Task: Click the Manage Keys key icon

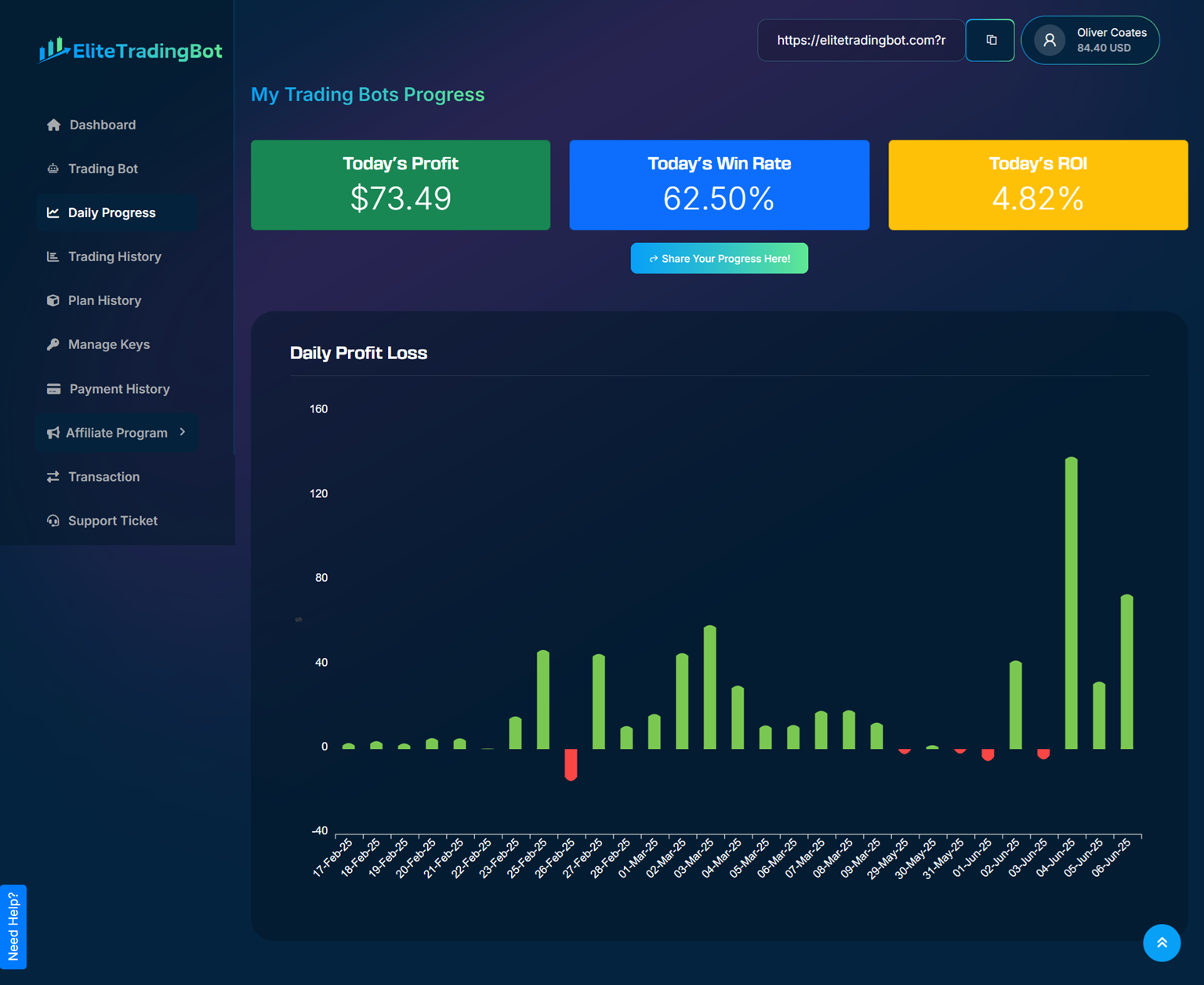Action: click(53, 344)
